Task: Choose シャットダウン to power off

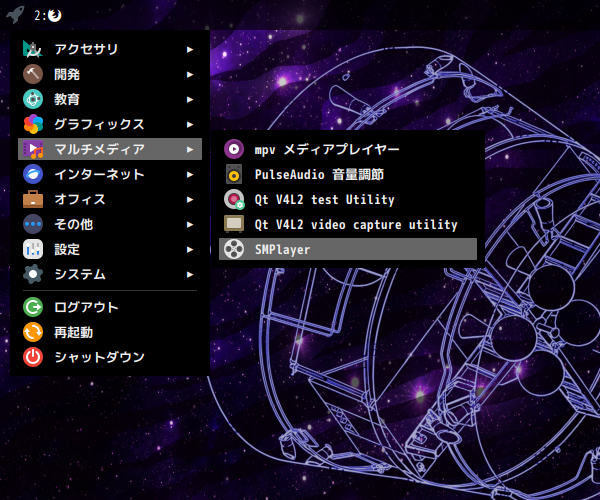Action: click(x=110, y=357)
